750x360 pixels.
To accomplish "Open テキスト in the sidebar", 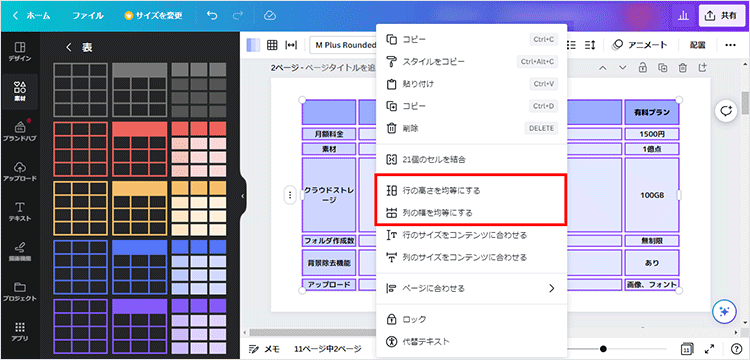I will [20, 211].
